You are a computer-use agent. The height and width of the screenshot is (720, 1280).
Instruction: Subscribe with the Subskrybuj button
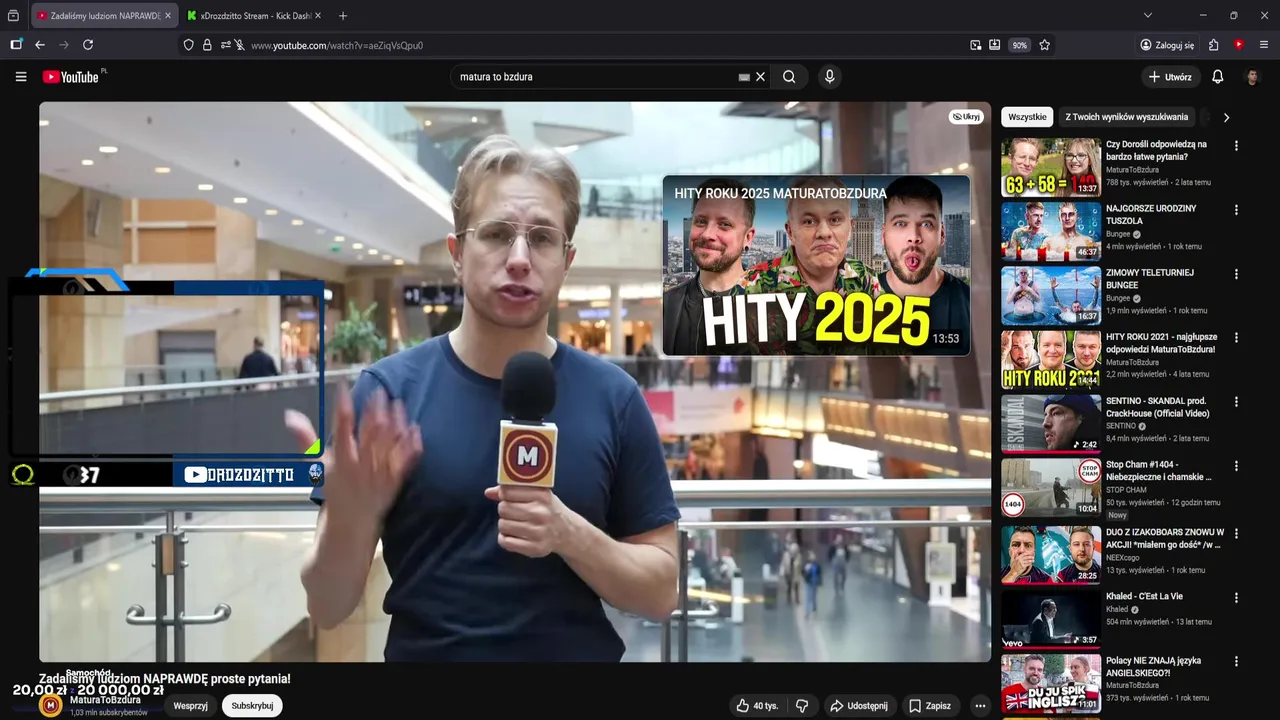pos(252,706)
